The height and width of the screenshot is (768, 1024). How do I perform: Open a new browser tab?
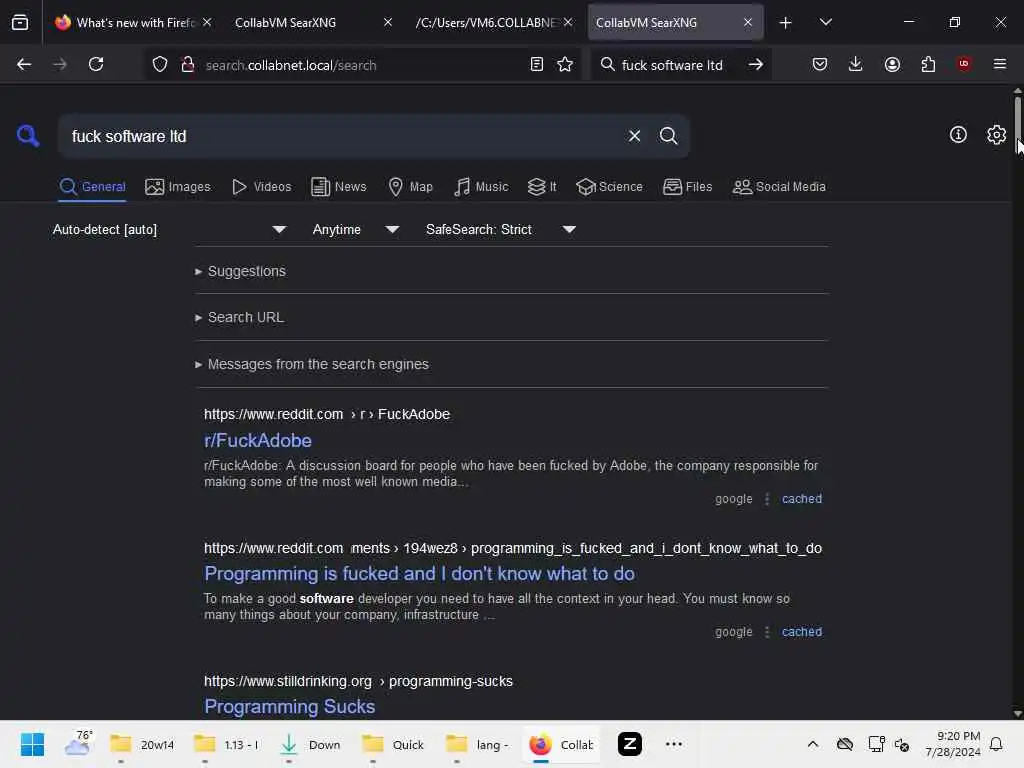(786, 23)
